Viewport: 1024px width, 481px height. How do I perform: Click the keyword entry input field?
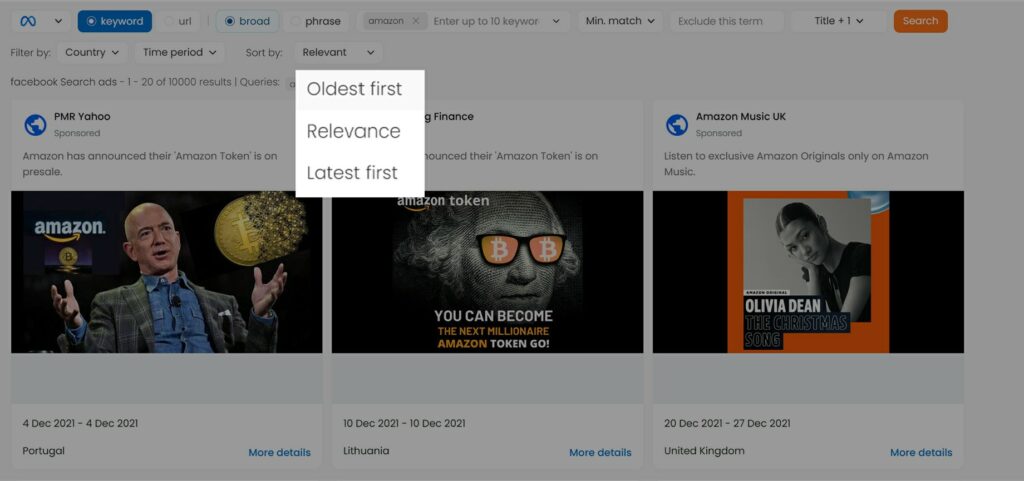click(487, 21)
